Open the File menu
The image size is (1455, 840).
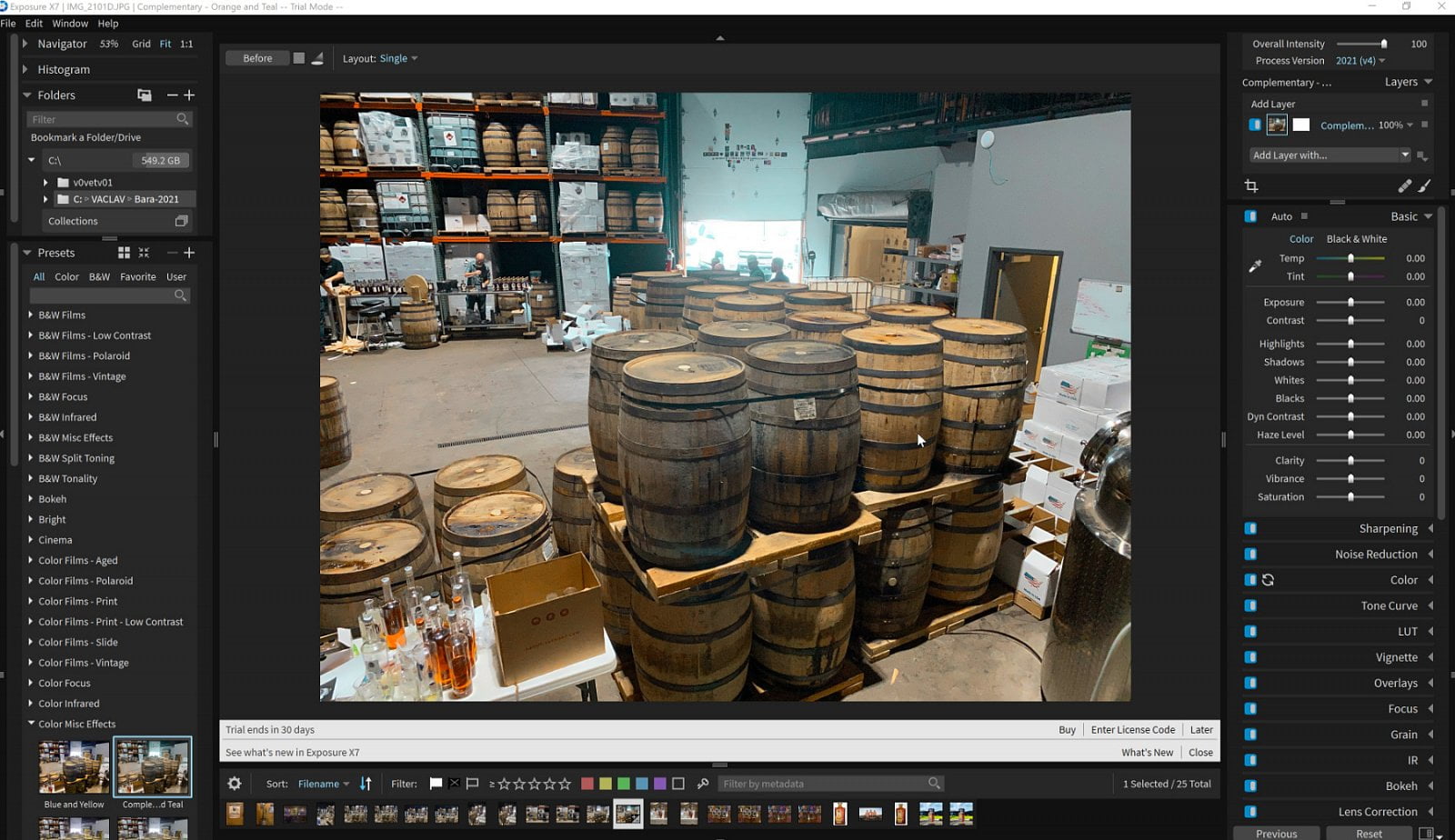click(x=8, y=24)
